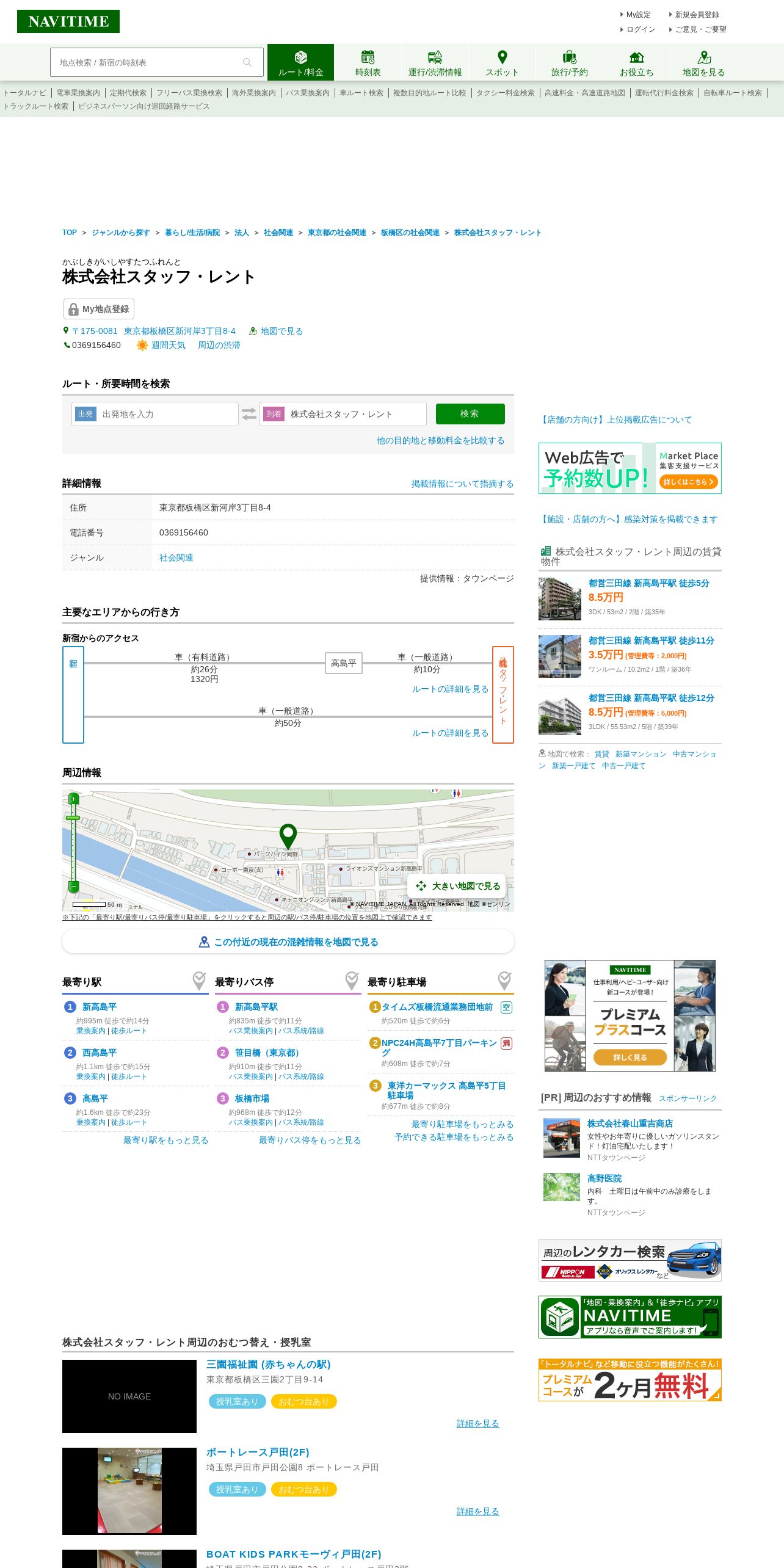
Task: Open the 周辺の渋滞 link
Action: pos(219,345)
